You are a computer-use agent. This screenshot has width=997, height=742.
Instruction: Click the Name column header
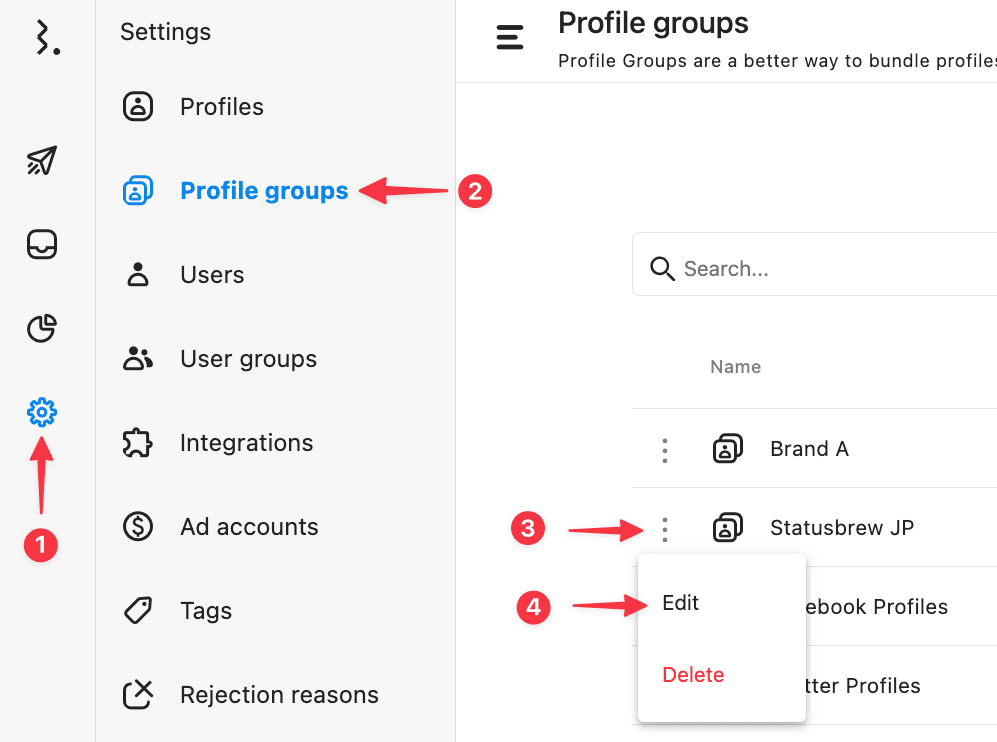735,366
